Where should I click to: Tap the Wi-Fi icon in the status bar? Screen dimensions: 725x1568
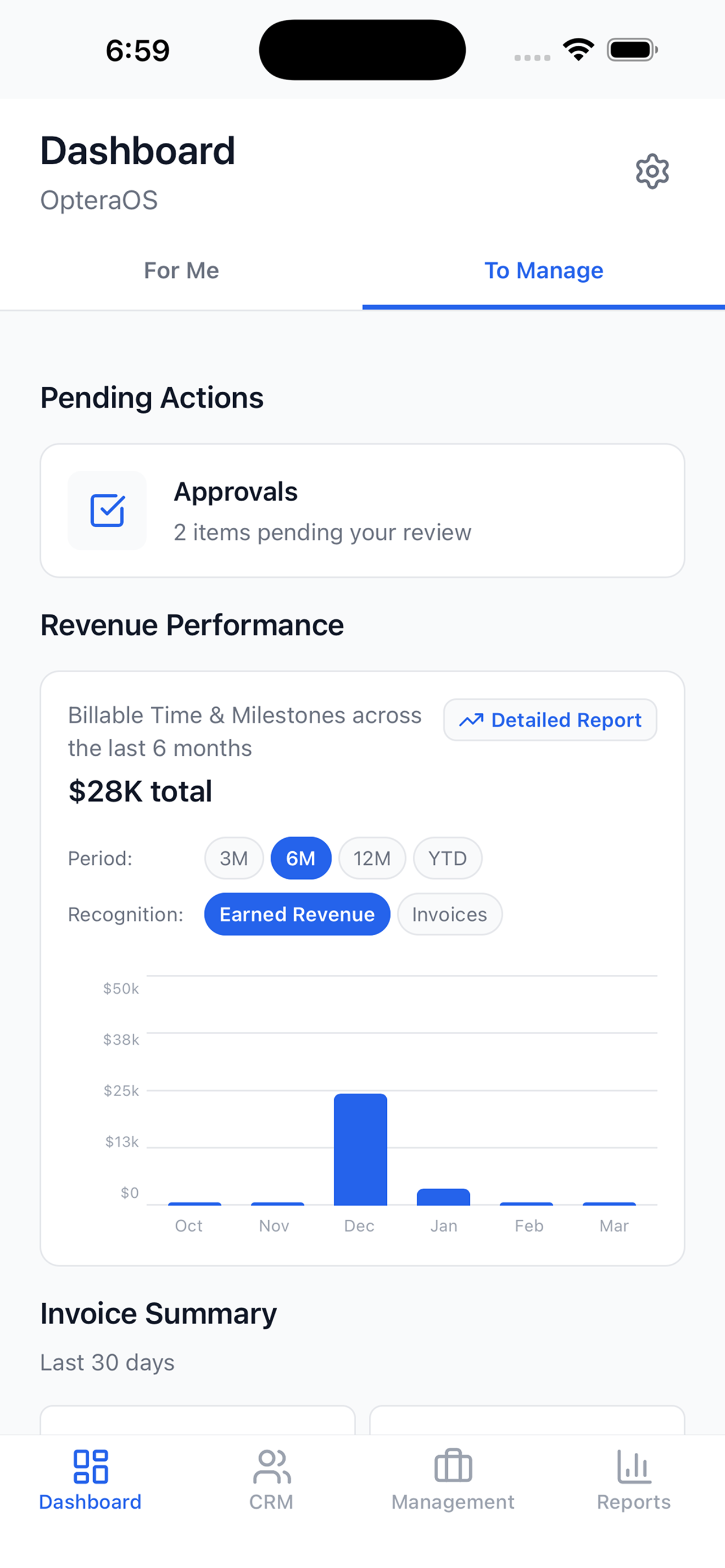[x=578, y=50]
